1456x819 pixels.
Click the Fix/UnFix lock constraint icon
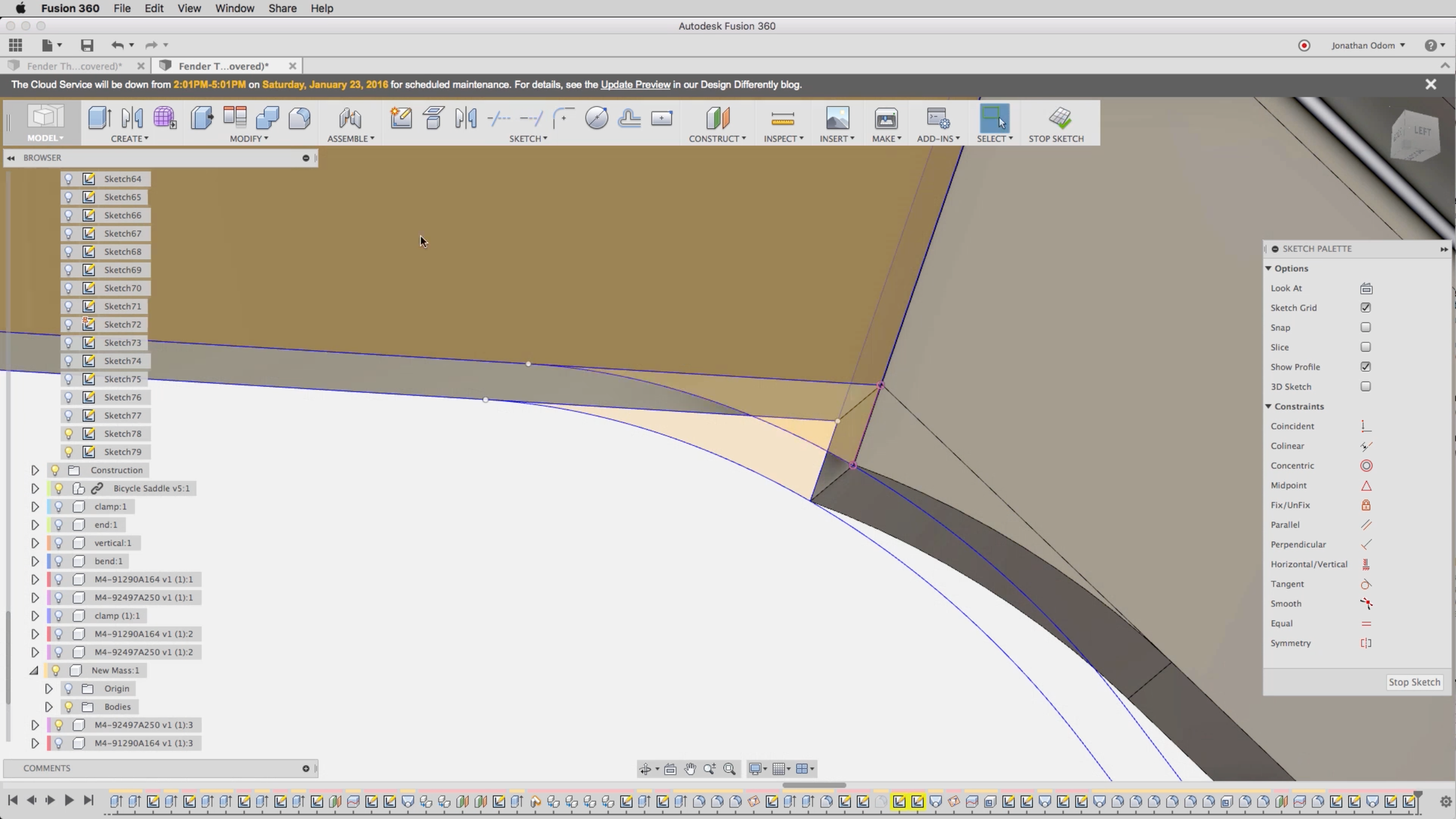point(1366,505)
